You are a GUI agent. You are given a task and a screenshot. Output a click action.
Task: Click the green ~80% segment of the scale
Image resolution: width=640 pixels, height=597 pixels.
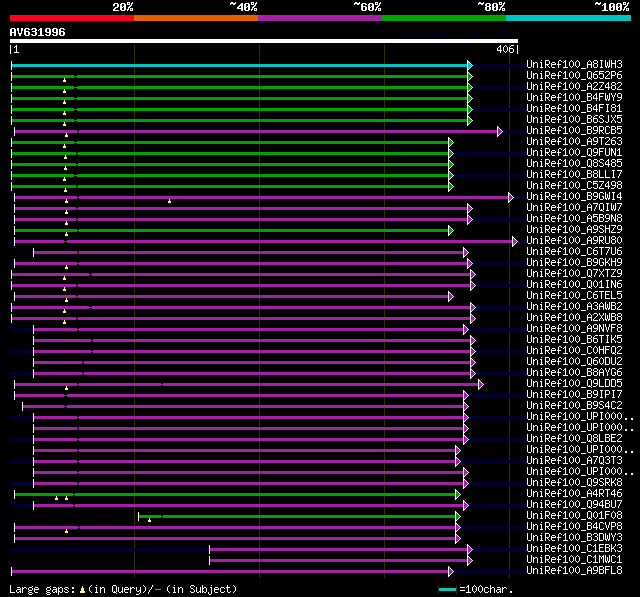tap(444, 18)
